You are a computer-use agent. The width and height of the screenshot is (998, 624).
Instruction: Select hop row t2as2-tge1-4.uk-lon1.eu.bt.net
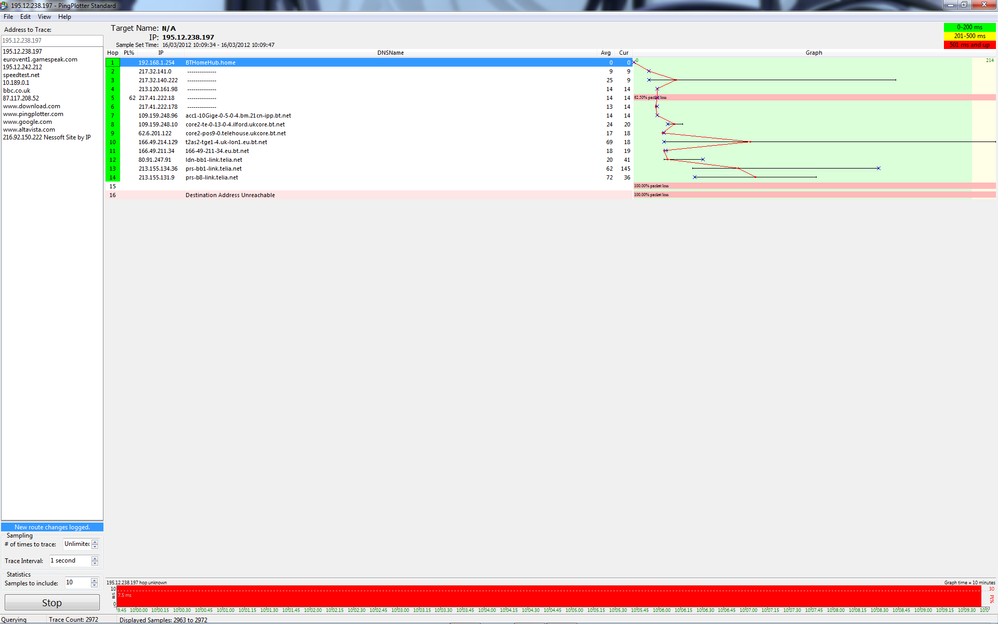pos(369,142)
